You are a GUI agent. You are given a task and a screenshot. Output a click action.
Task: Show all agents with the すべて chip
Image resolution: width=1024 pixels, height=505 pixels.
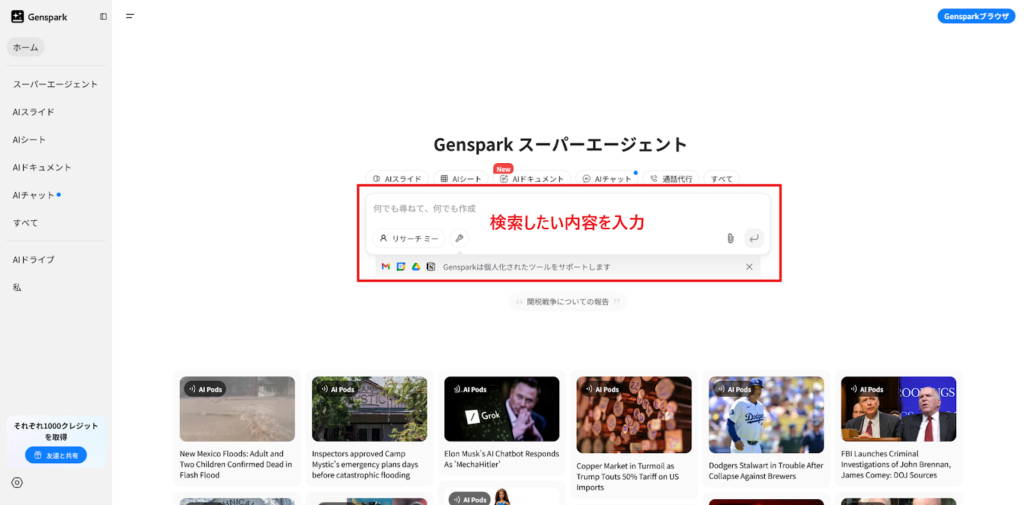click(x=721, y=179)
